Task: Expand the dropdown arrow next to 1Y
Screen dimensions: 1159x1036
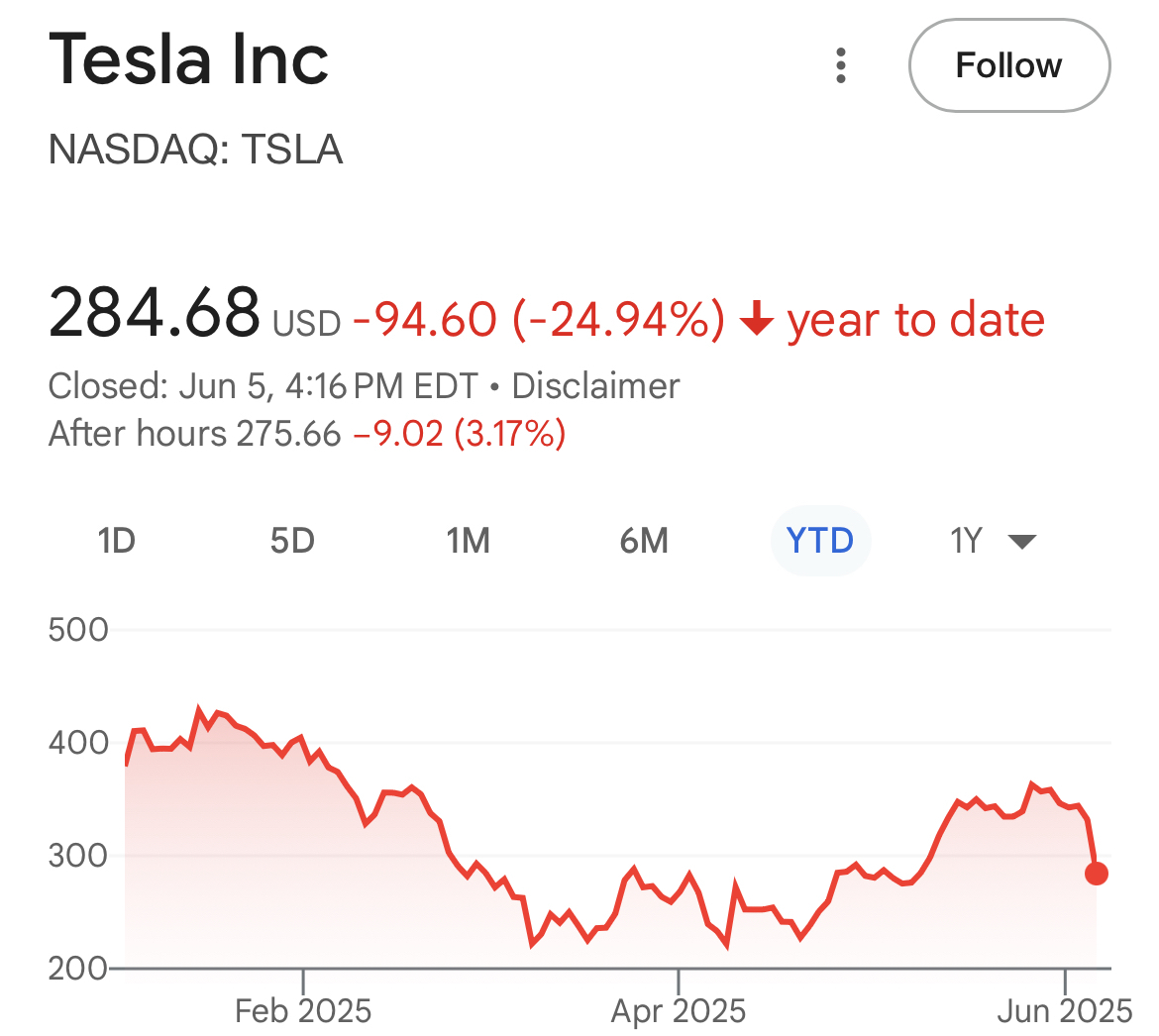Action: click(1021, 541)
